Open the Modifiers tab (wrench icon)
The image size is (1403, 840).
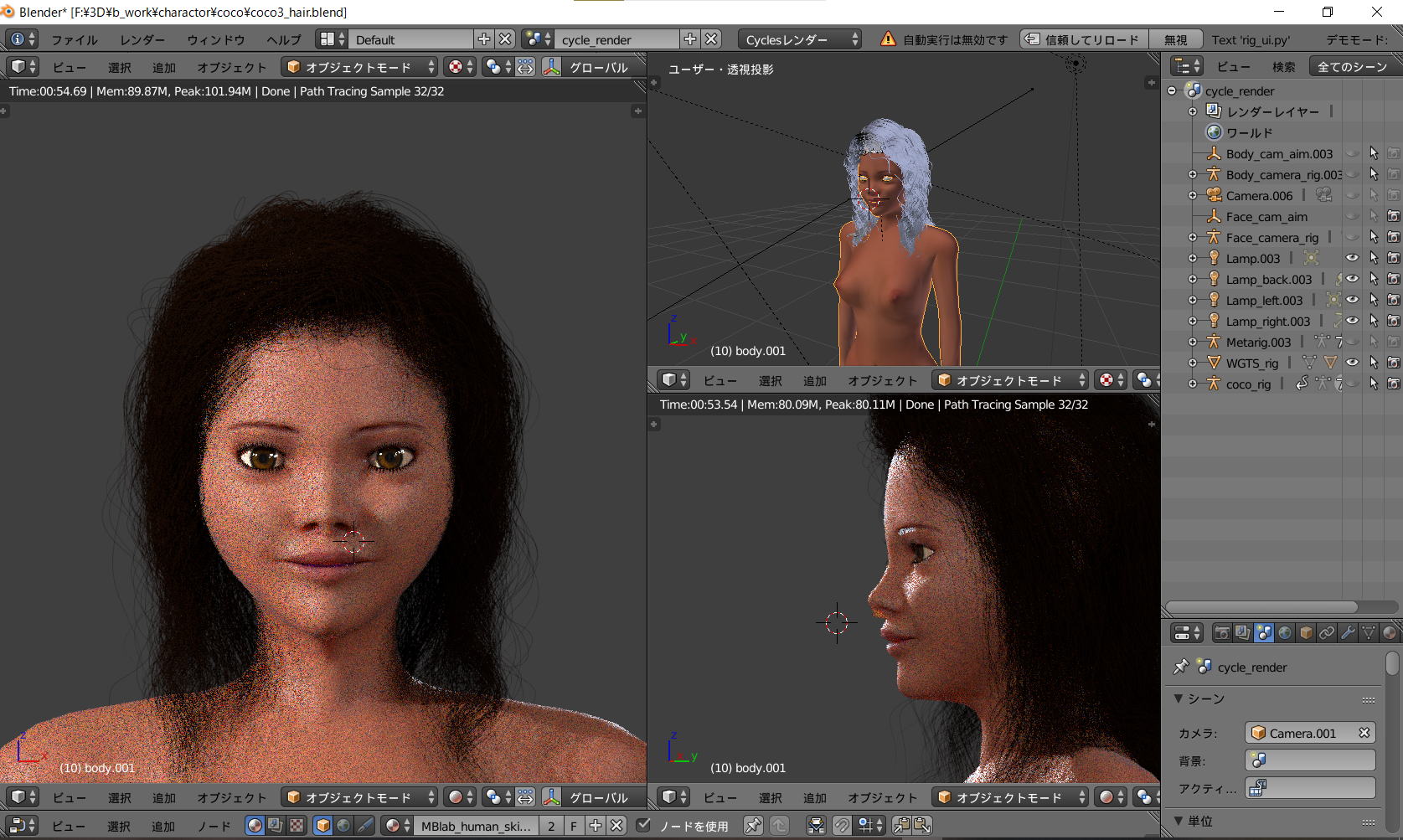1348,633
